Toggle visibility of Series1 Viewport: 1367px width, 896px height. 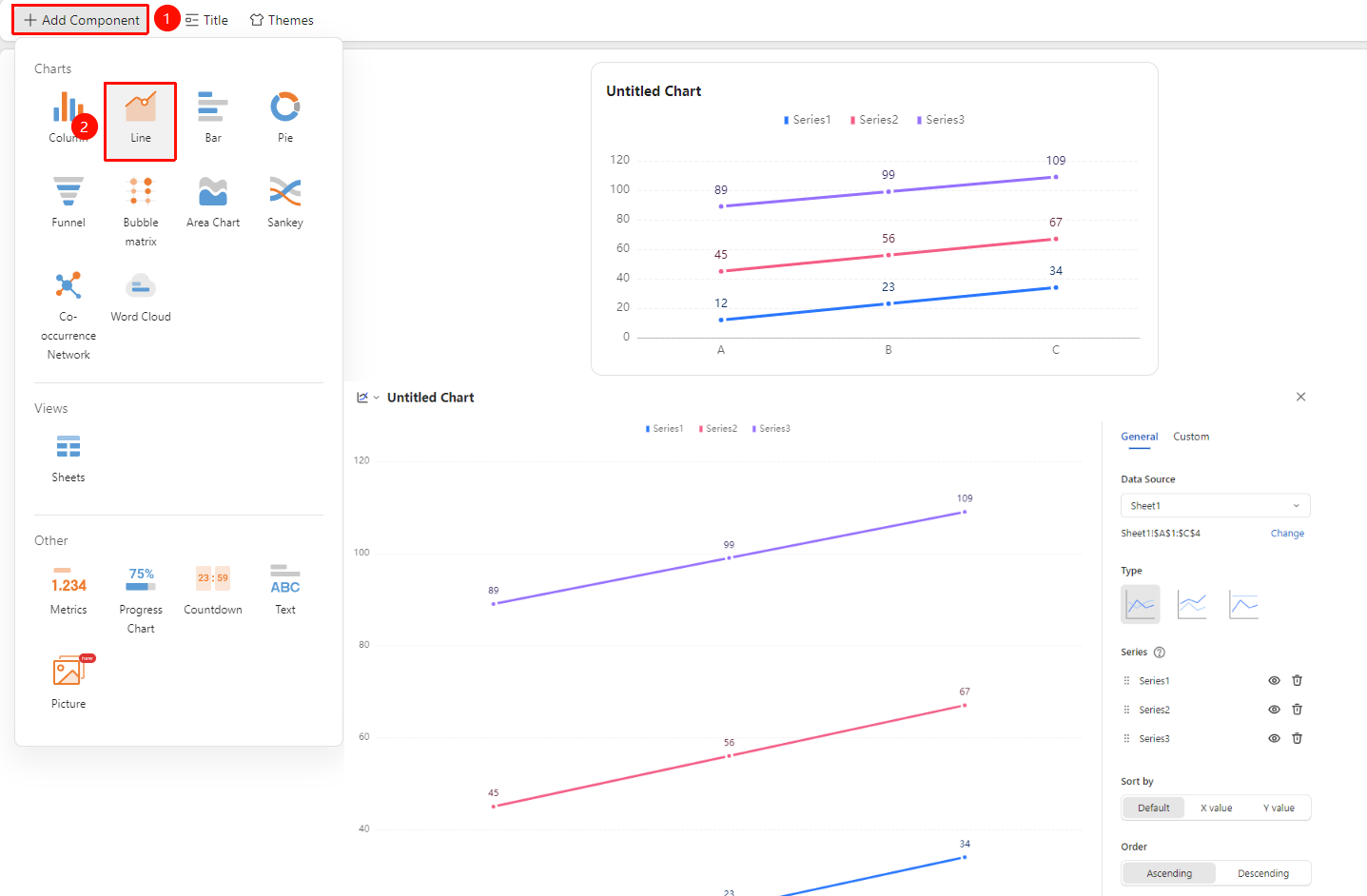(1274, 681)
